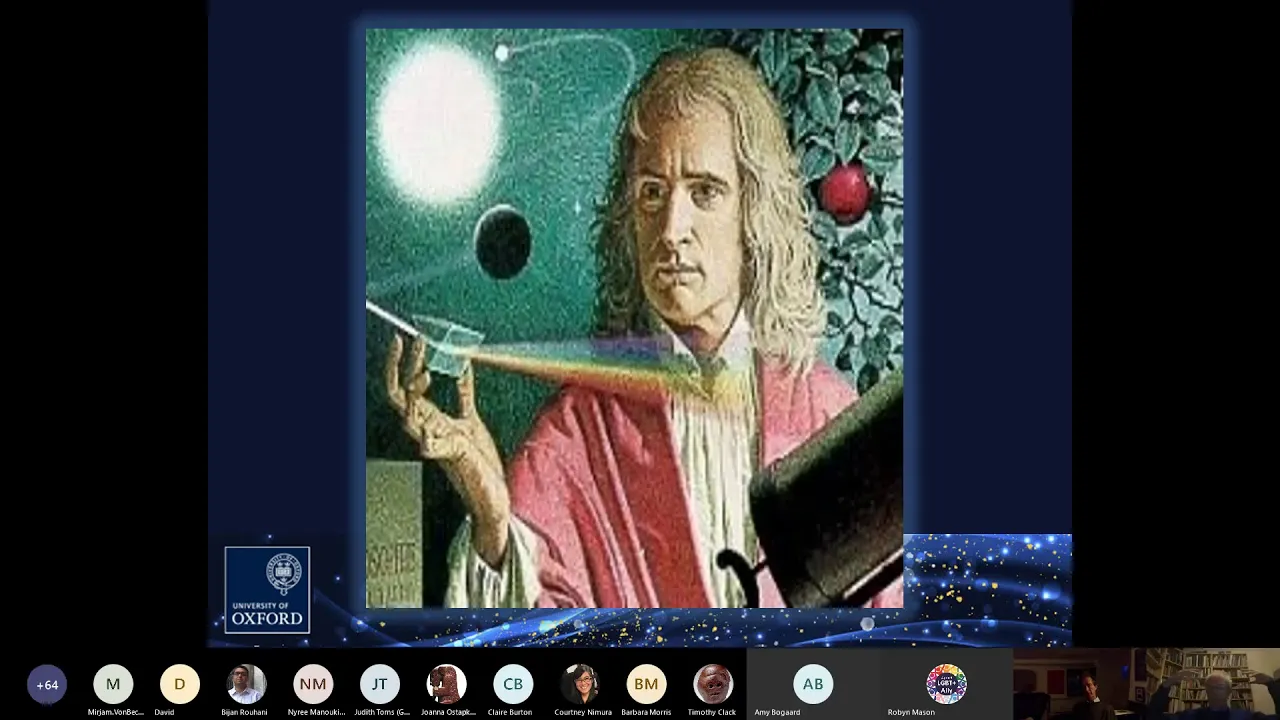Click Barbara Morris' BM avatar
The height and width of the screenshot is (720, 1280).
click(646, 685)
